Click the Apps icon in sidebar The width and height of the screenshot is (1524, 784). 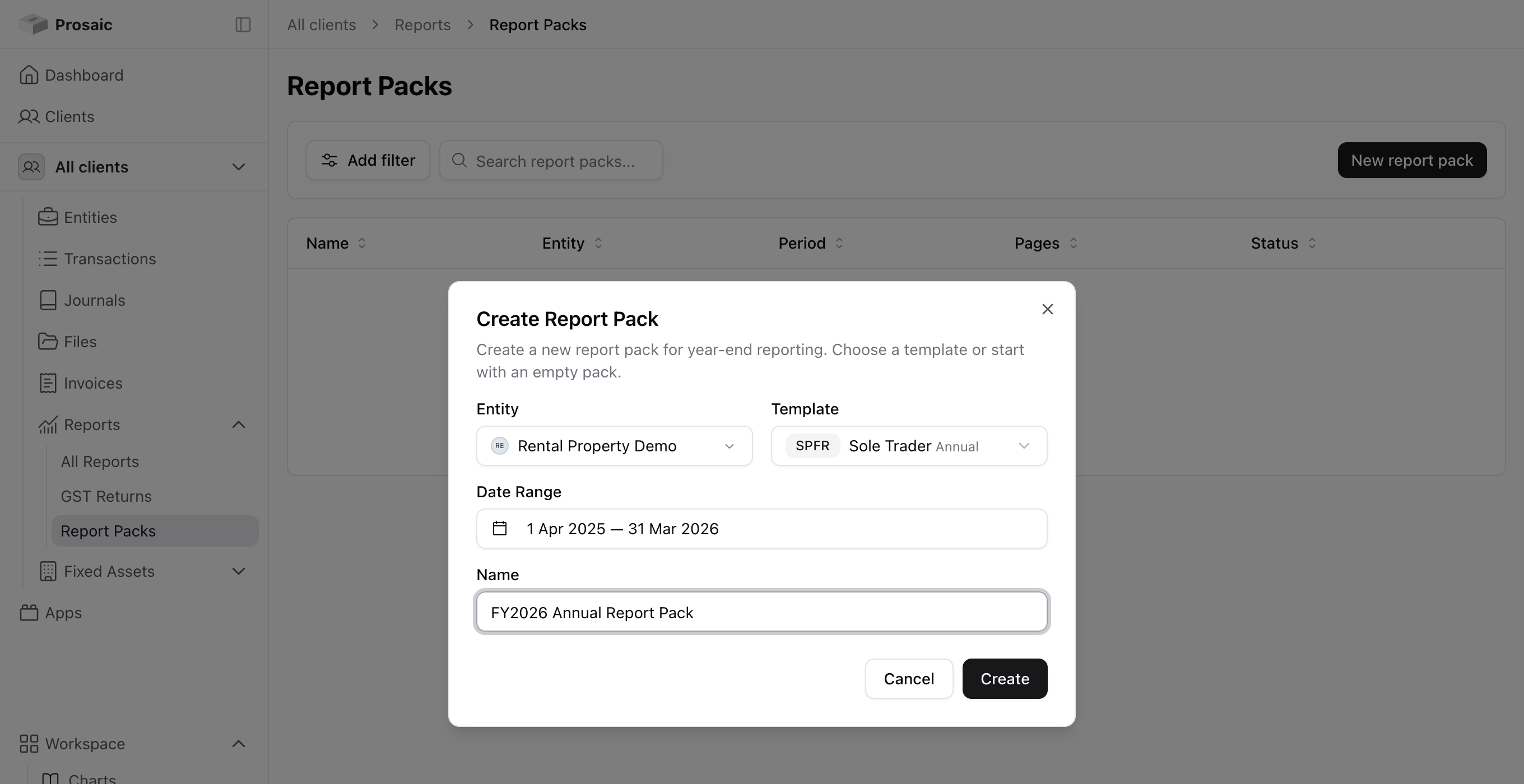(29, 613)
